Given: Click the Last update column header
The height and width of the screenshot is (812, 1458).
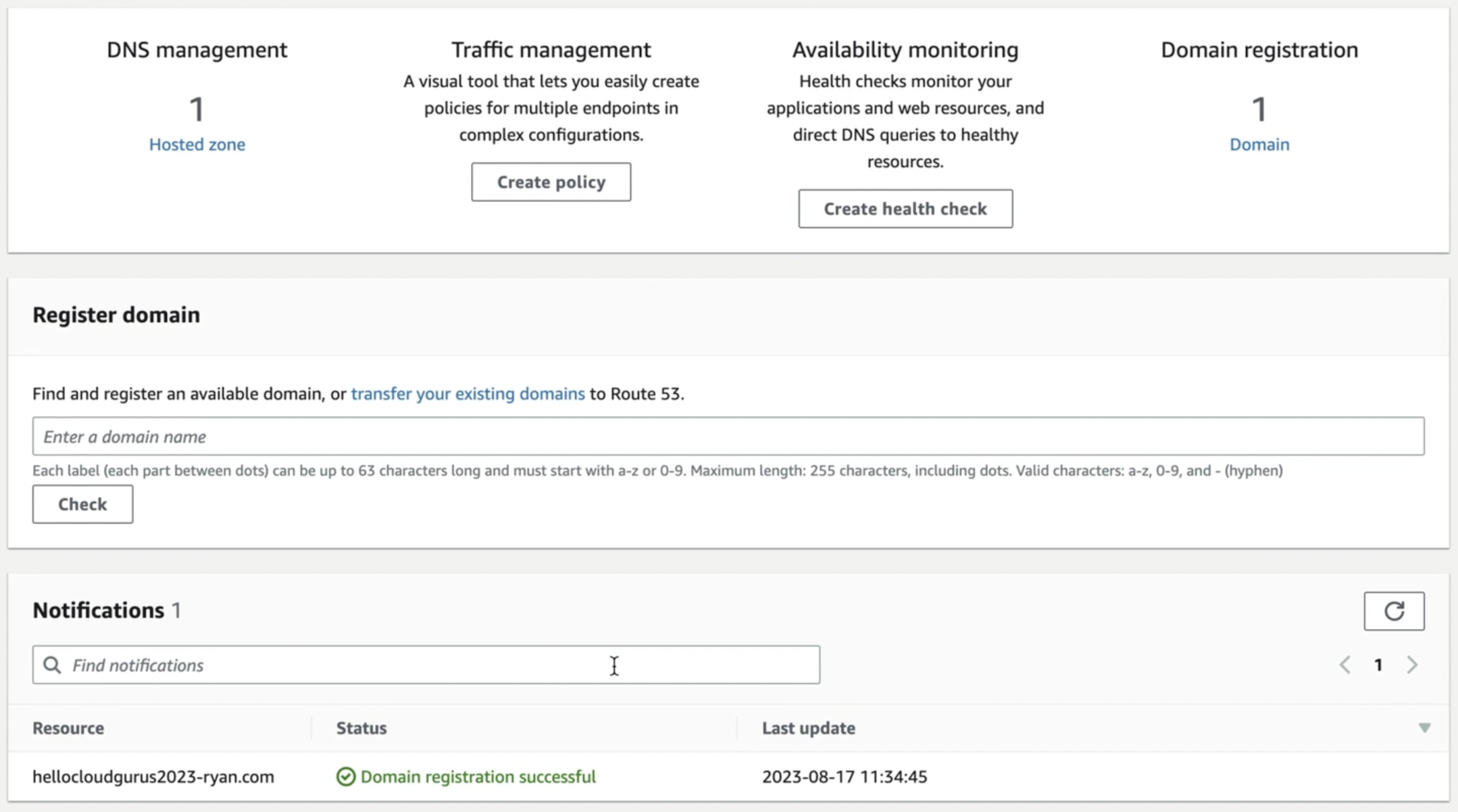Looking at the screenshot, I should click(x=809, y=728).
